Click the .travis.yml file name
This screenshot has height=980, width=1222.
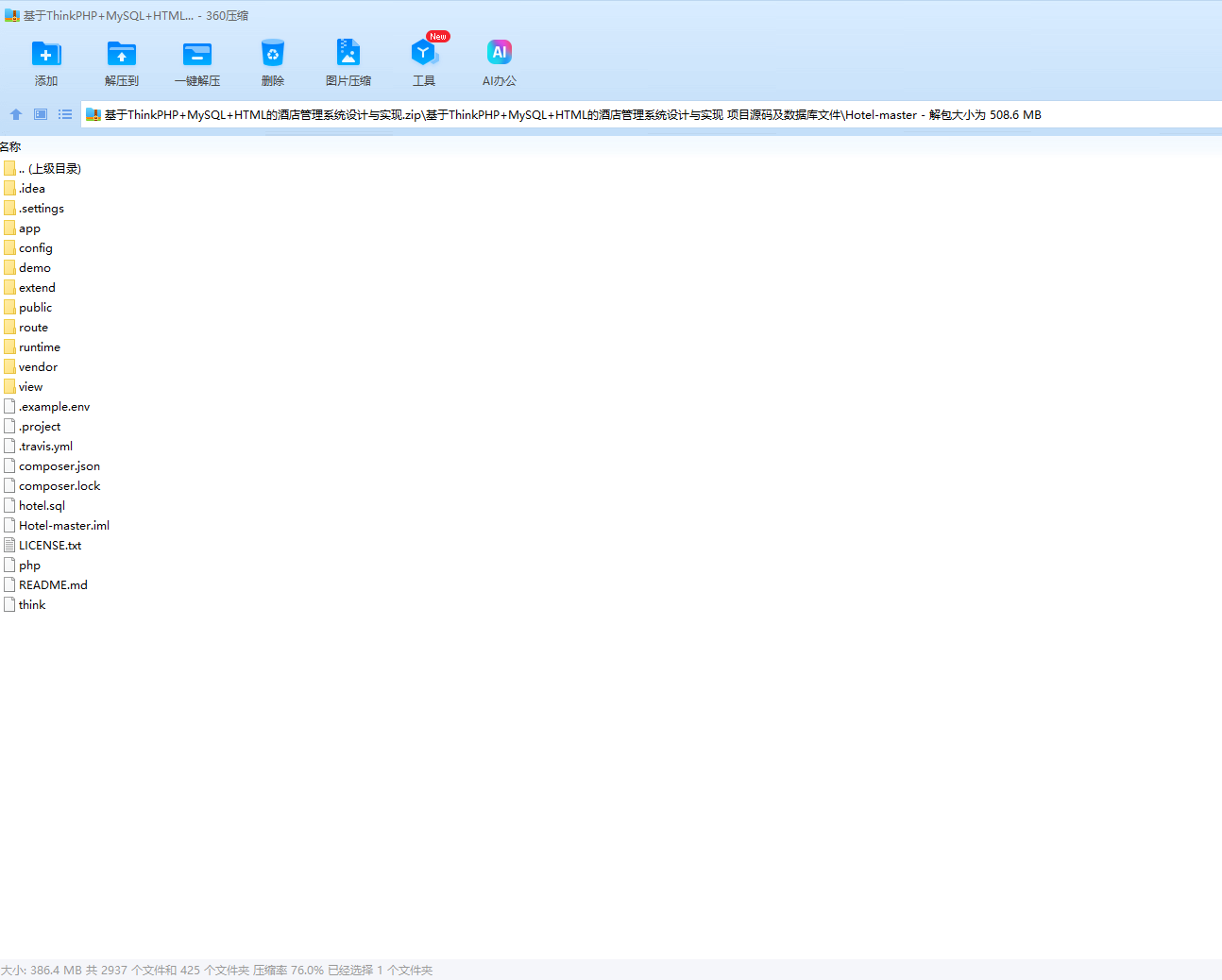coord(45,447)
